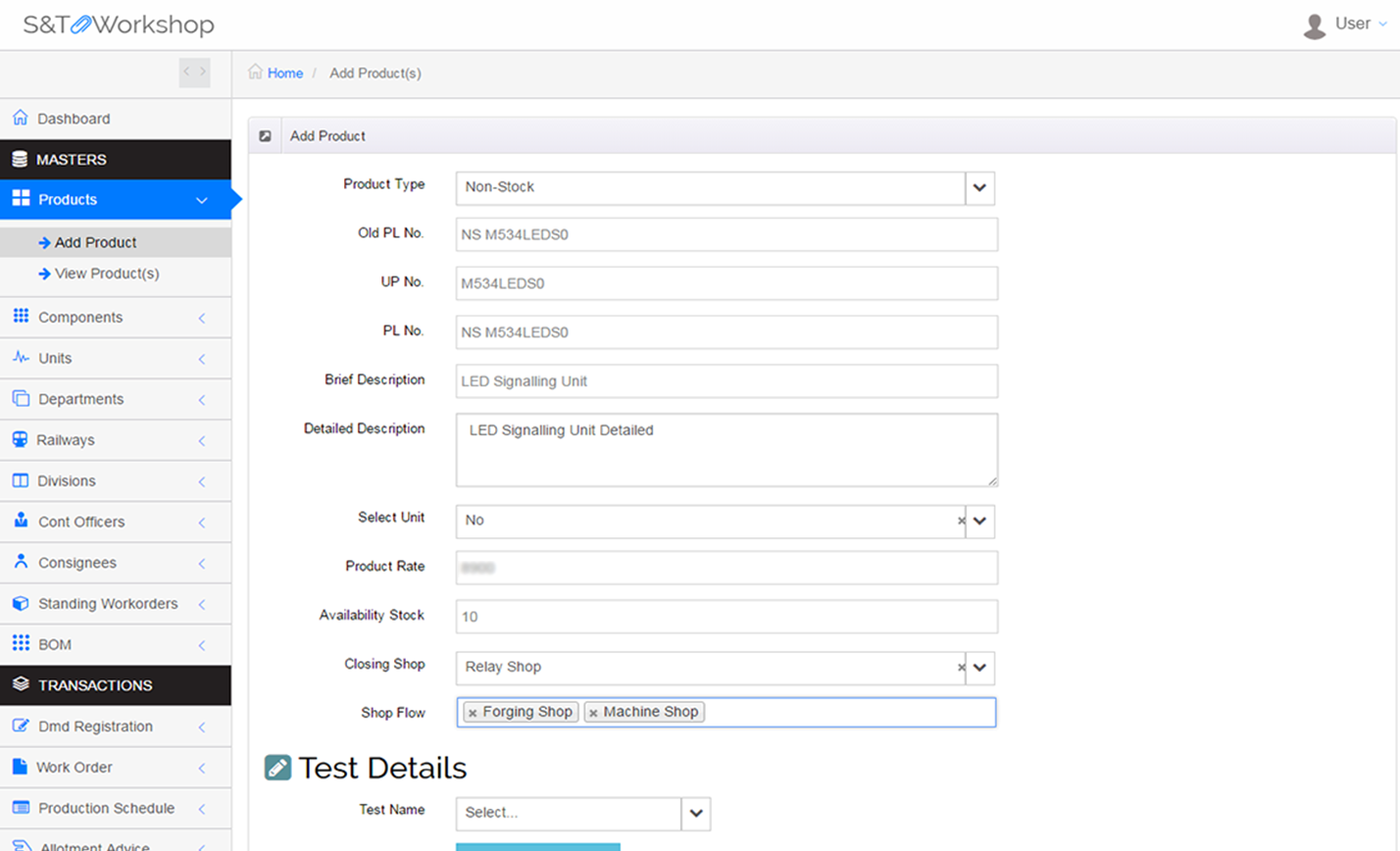
Task: Click the Departments icon in sidebar
Action: coord(21,398)
